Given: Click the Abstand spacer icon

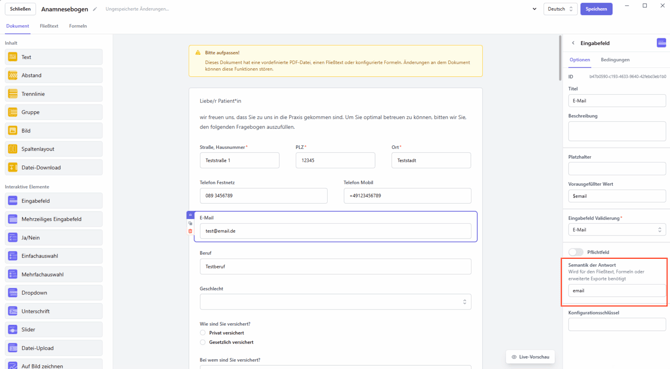Looking at the screenshot, I should click(x=13, y=75).
